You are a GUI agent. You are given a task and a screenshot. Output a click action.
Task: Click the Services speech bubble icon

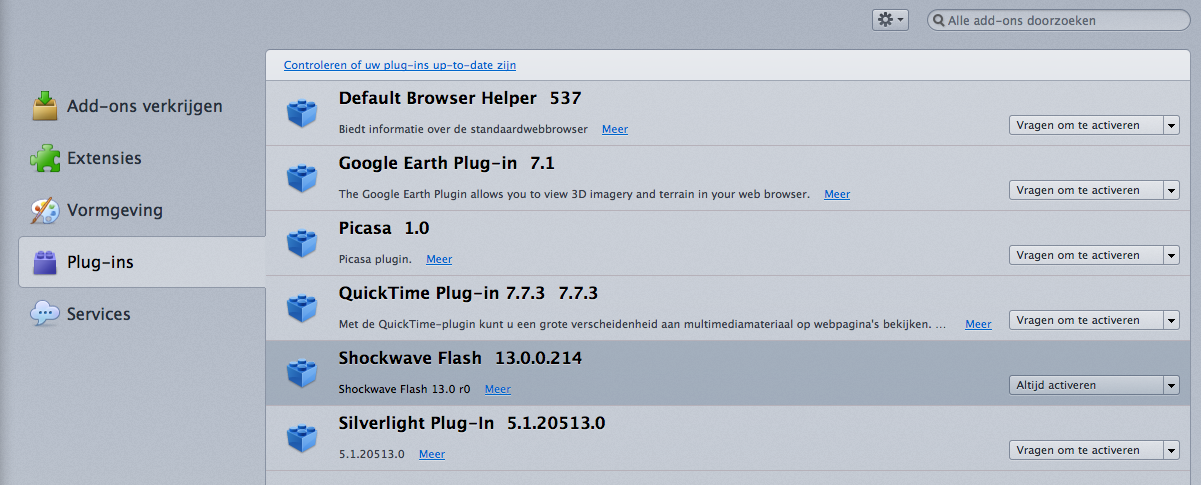(45, 314)
